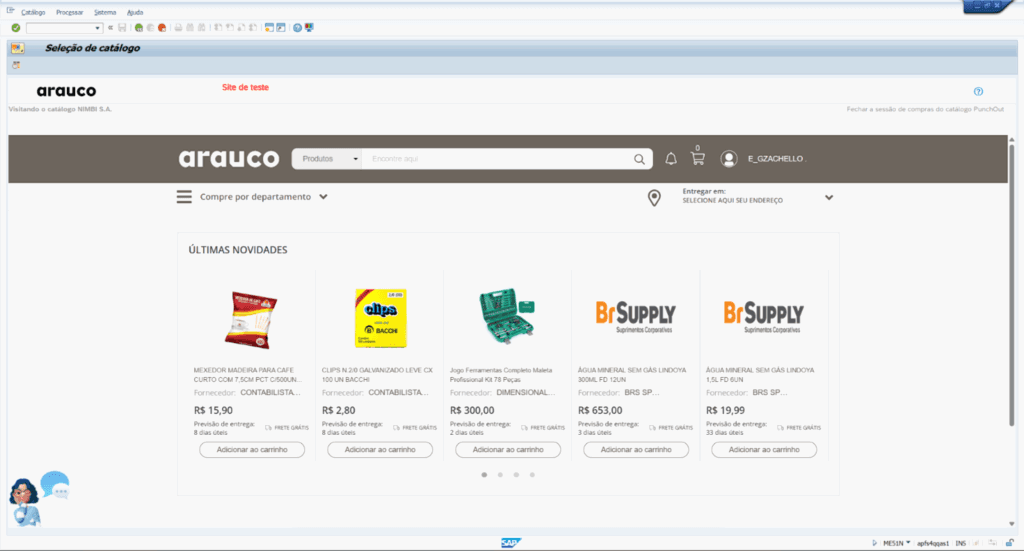The width and height of the screenshot is (1024, 551).
Task: Click the Print icon in SAP toolbar
Action: coord(178,28)
